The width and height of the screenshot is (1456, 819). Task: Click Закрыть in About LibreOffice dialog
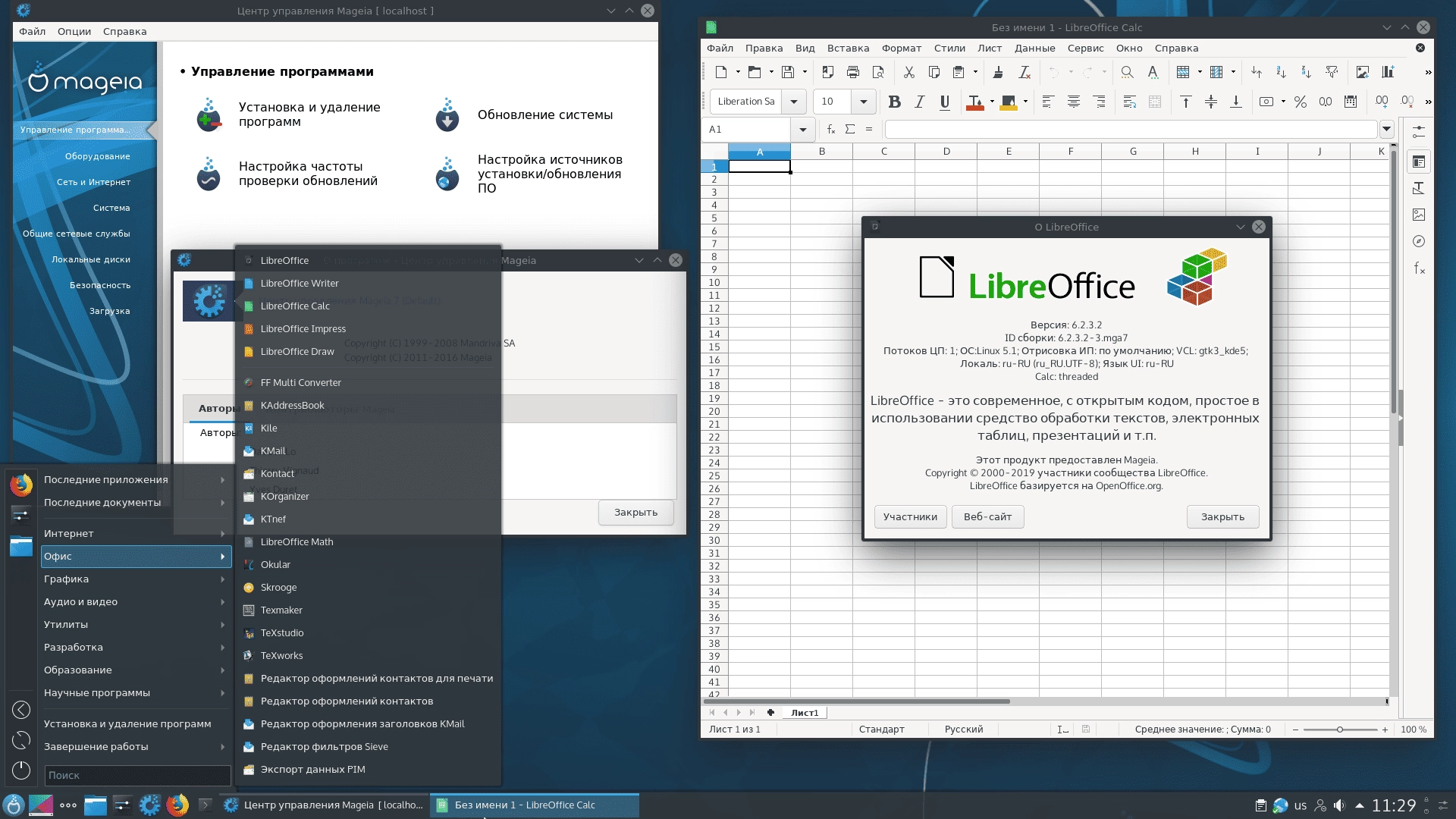click(1222, 517)
